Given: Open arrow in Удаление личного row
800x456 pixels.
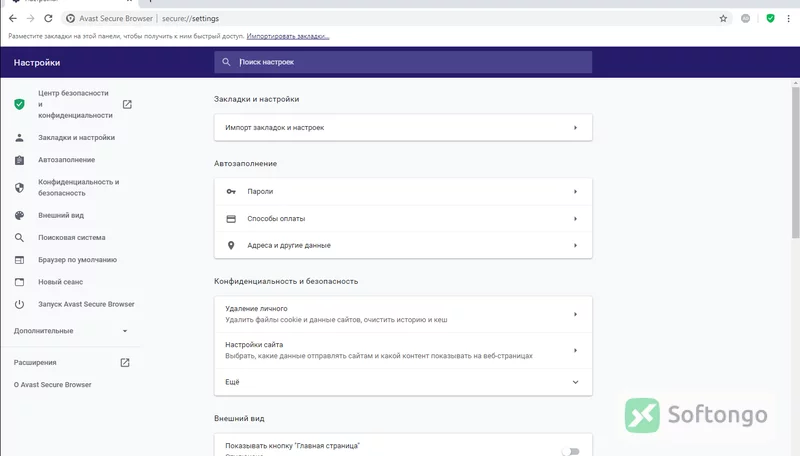Looking at the screenshot, I should pyautogui.click(x=576, y=314).
